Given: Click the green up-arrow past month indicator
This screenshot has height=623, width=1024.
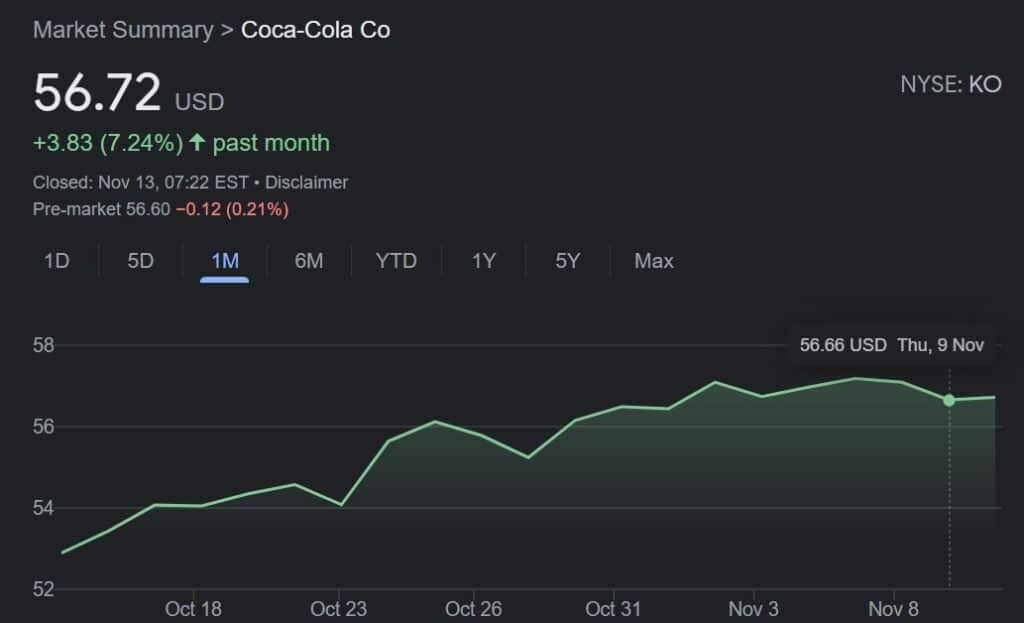Looking at the screenshot, I should pos(197,143).
